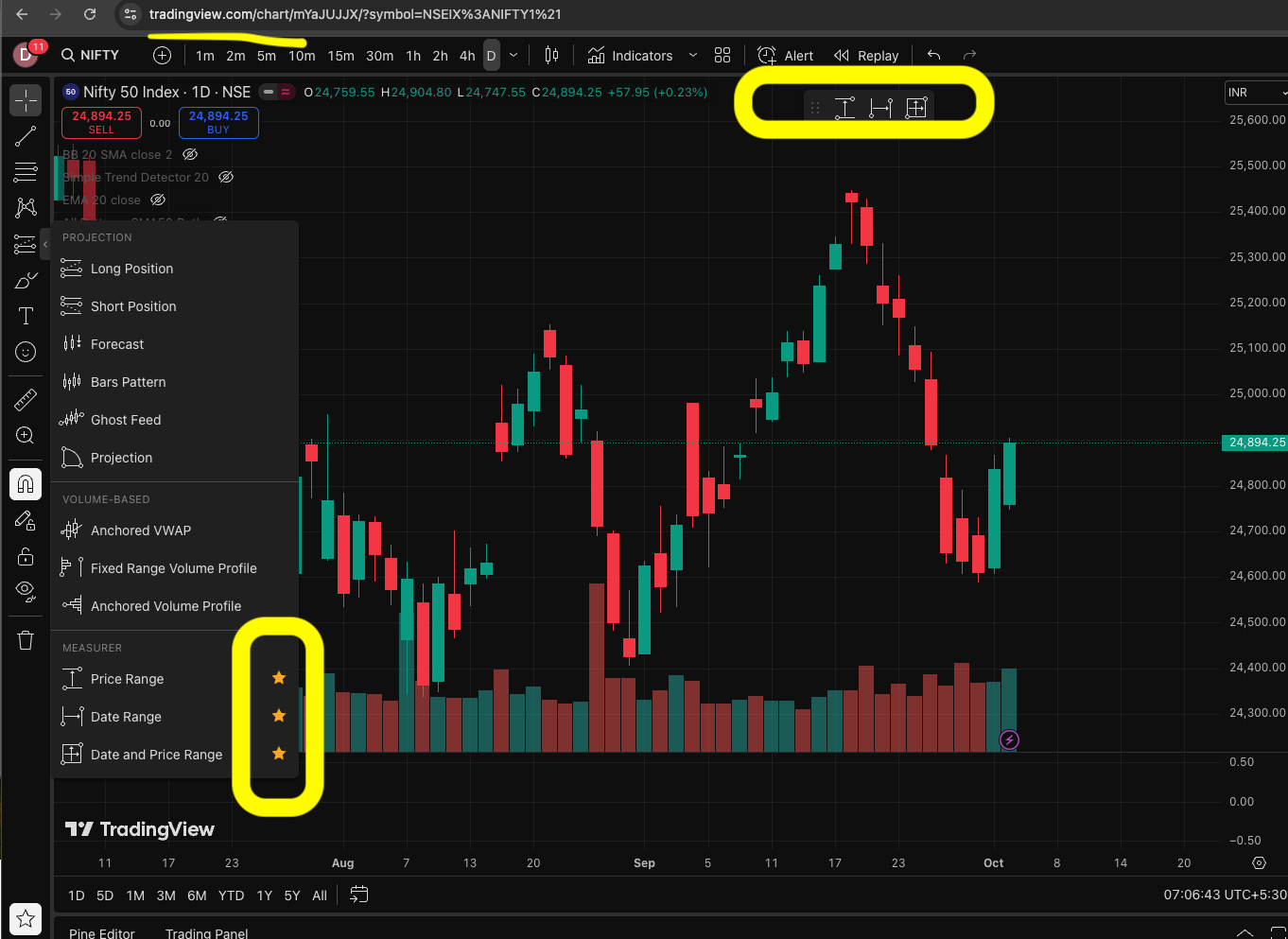Toggle visibility of EMA 20 close indicator

[x=158, y=200]
